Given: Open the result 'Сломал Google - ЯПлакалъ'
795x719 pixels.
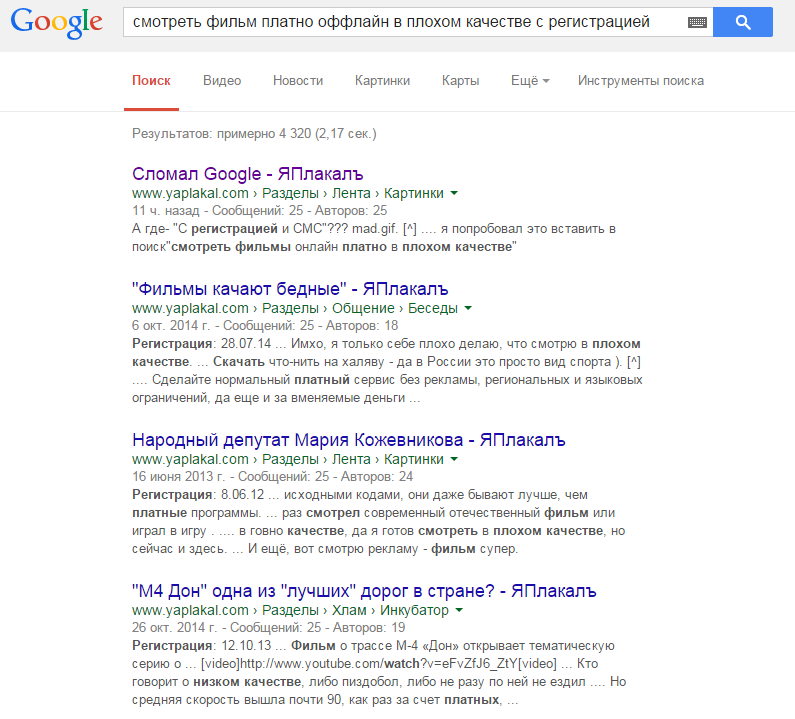Looking at the screenshot, I should coord(247,174).
